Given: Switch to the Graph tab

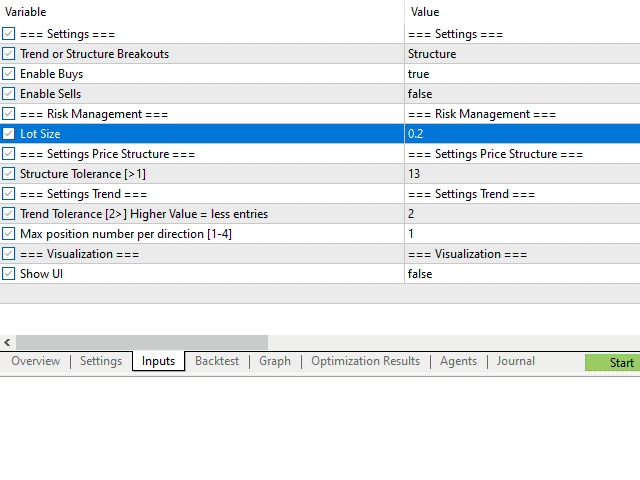Looking at the screenshot, I should coord(275,361).
